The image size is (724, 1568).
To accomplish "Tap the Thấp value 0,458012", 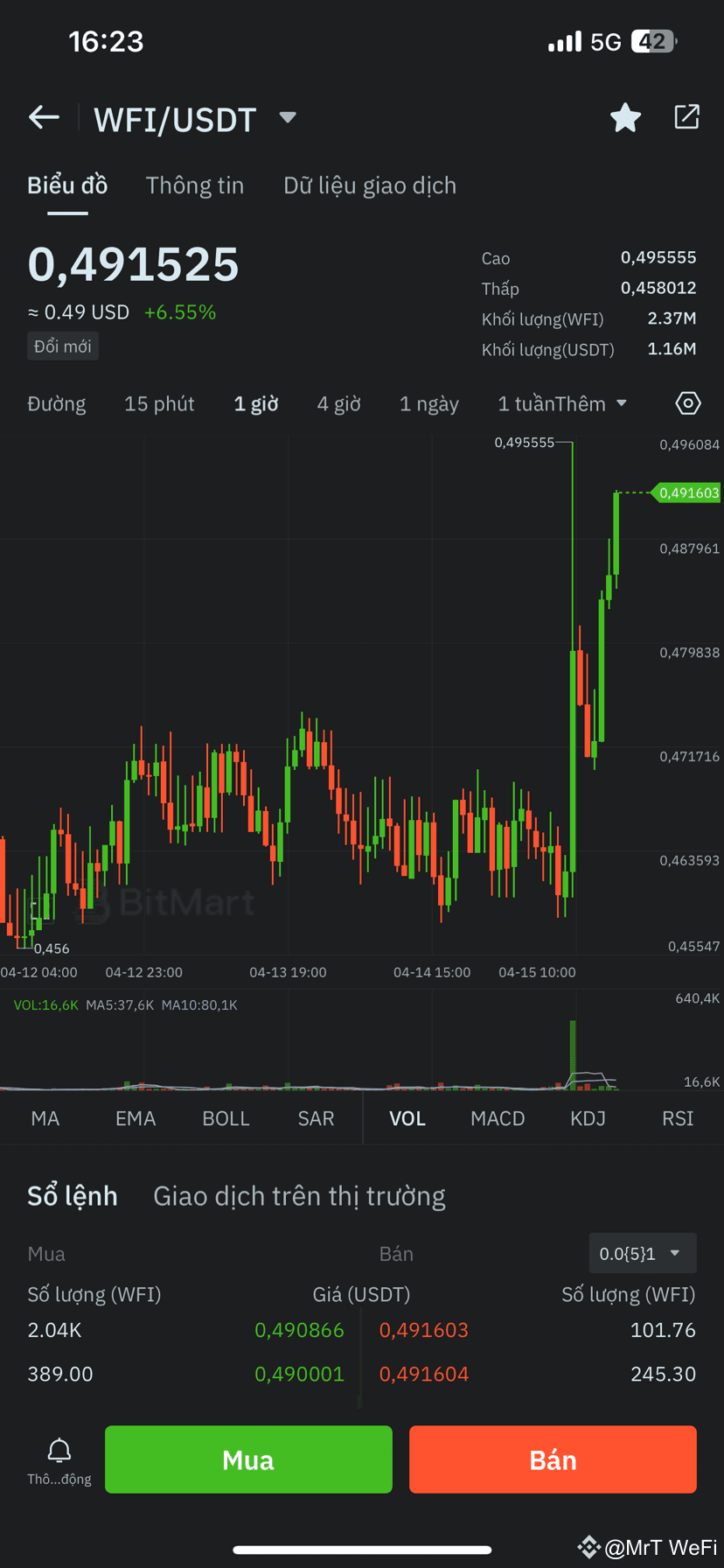I will 658,288.
